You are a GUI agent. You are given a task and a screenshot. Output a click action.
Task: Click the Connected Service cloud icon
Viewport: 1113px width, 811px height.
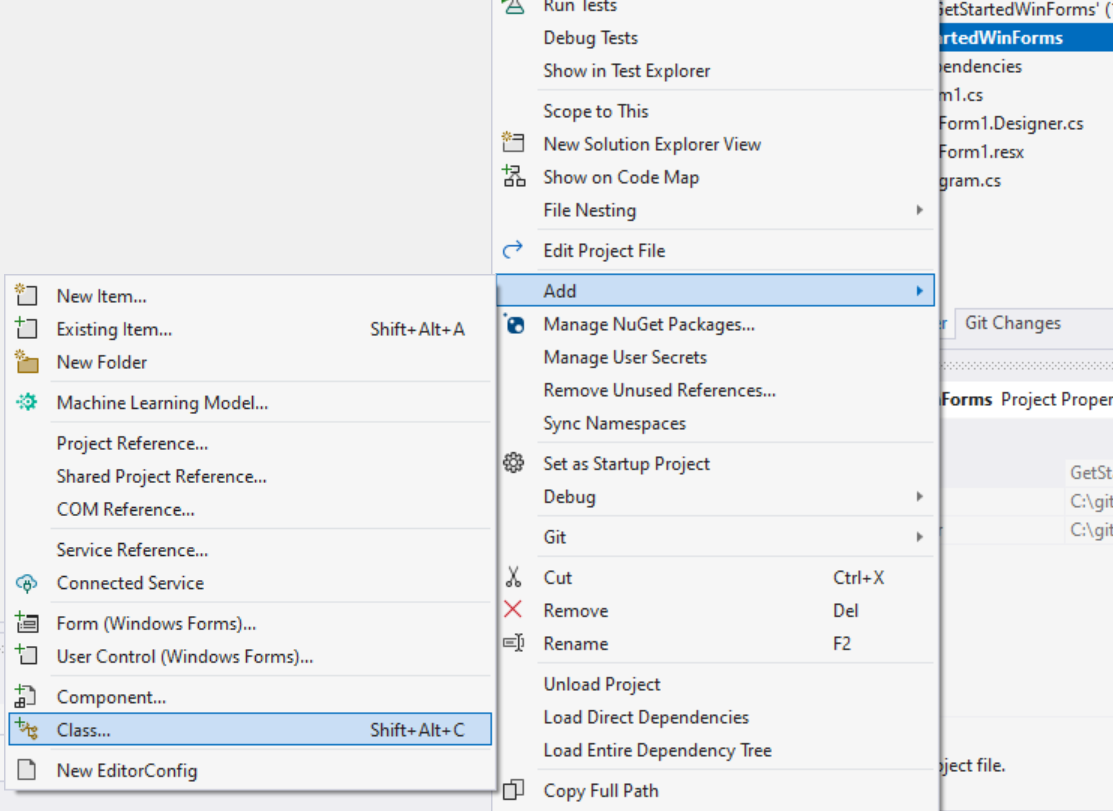coord(26,583)
